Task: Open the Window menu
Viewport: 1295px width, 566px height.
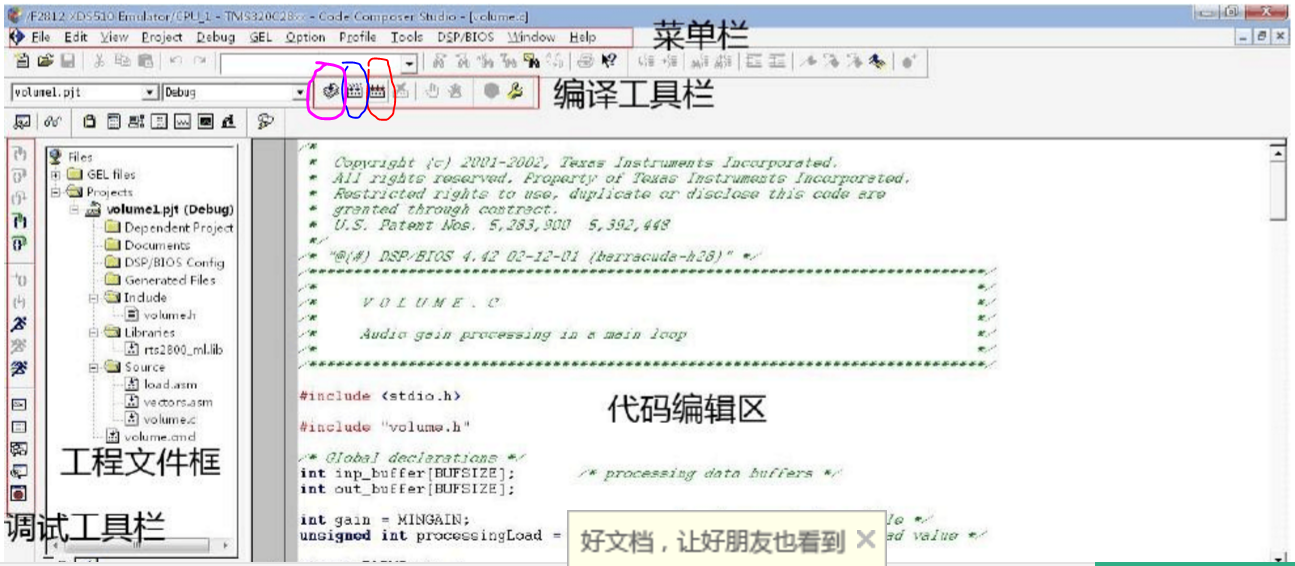Action: (531, 37)
